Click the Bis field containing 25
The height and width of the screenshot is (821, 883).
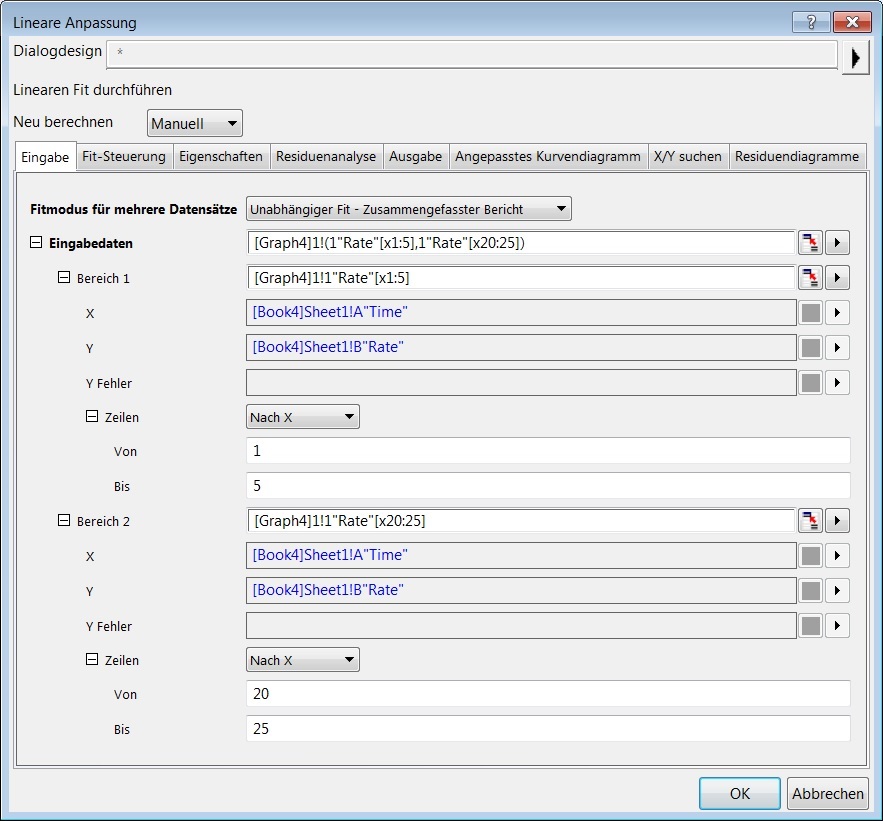[x=548, y=729]
